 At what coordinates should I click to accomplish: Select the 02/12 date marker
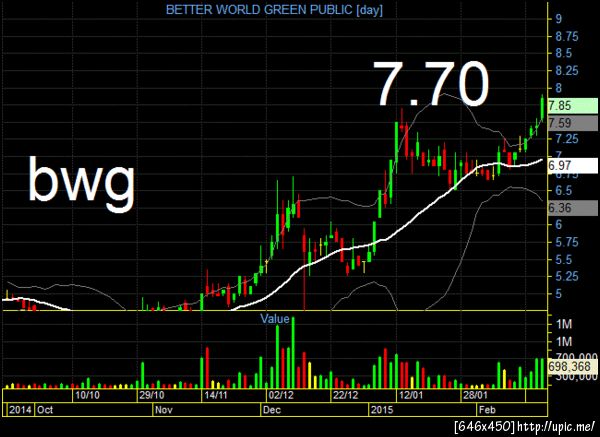pos(281,395)
